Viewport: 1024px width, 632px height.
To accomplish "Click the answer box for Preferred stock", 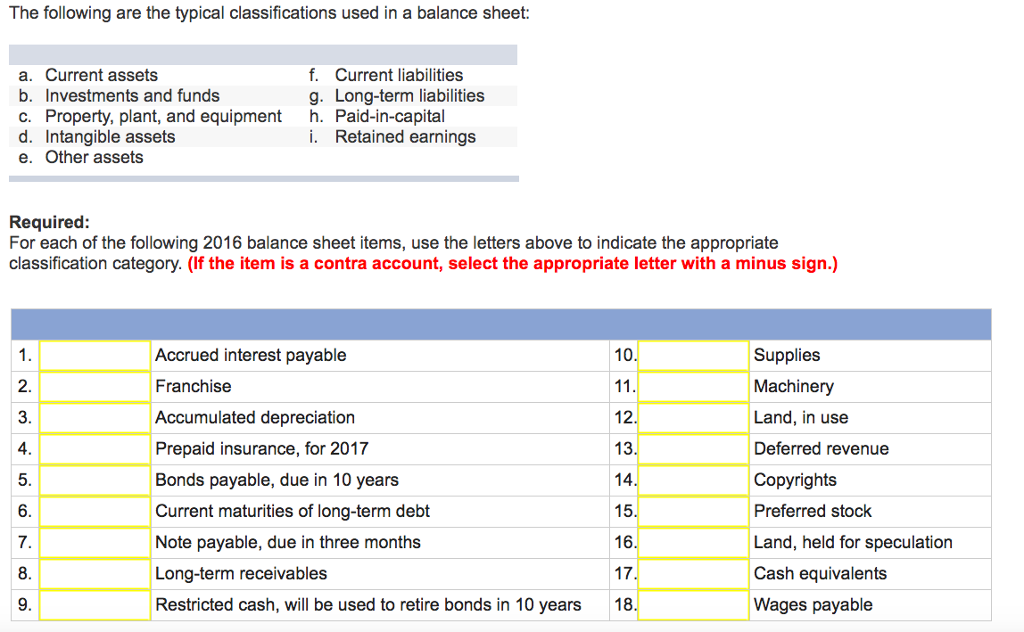I will pos(694,511).
